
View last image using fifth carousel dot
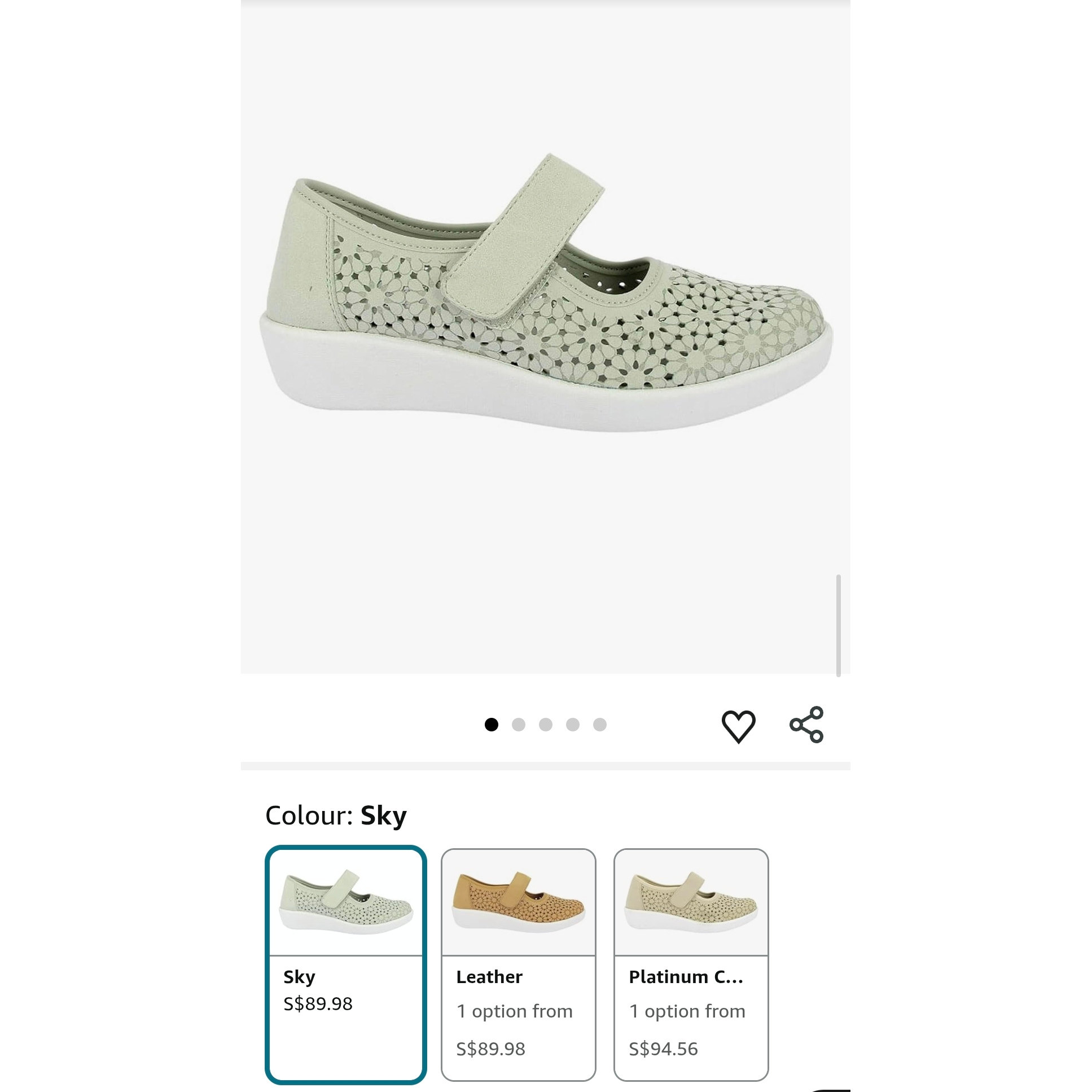tap(600, 725)
